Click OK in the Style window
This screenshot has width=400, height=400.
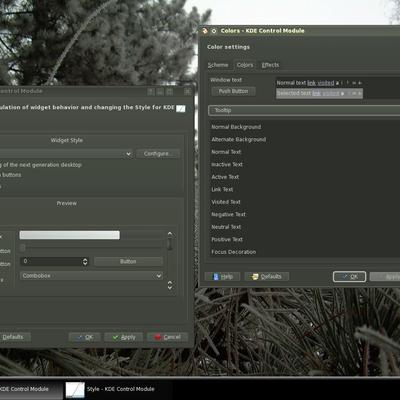click(85, 337)
